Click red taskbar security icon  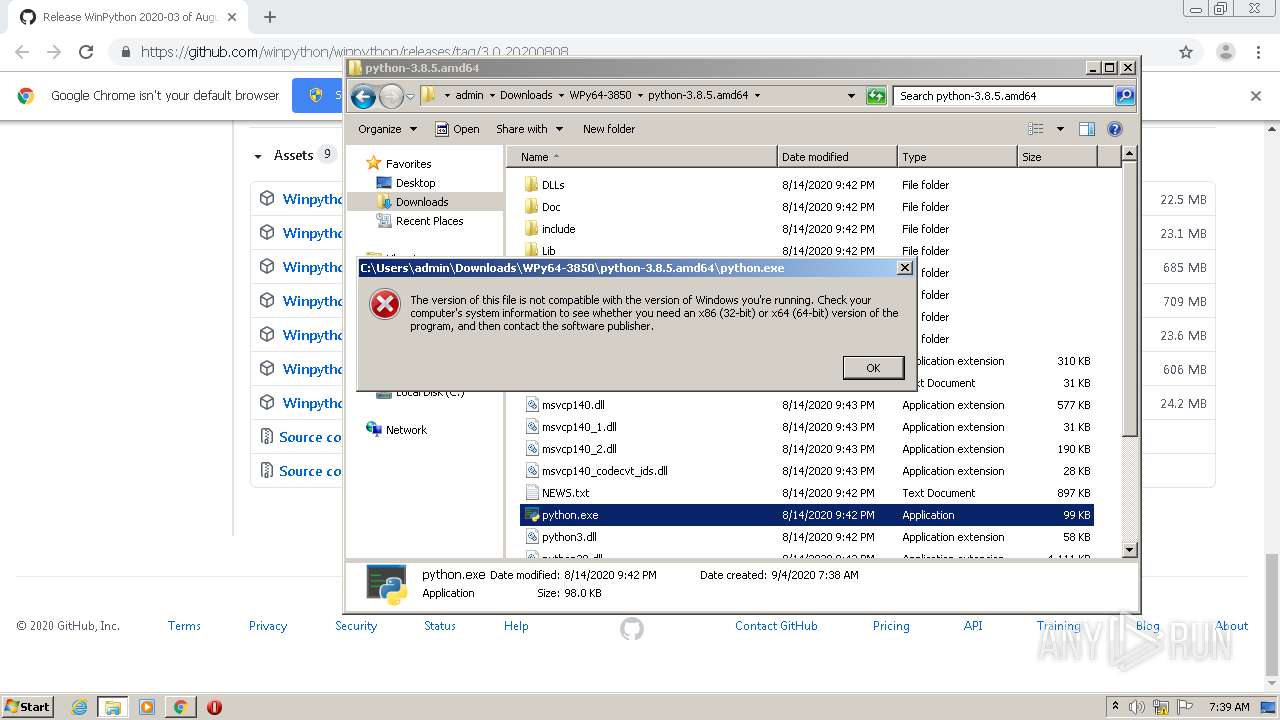coord(214,707)
